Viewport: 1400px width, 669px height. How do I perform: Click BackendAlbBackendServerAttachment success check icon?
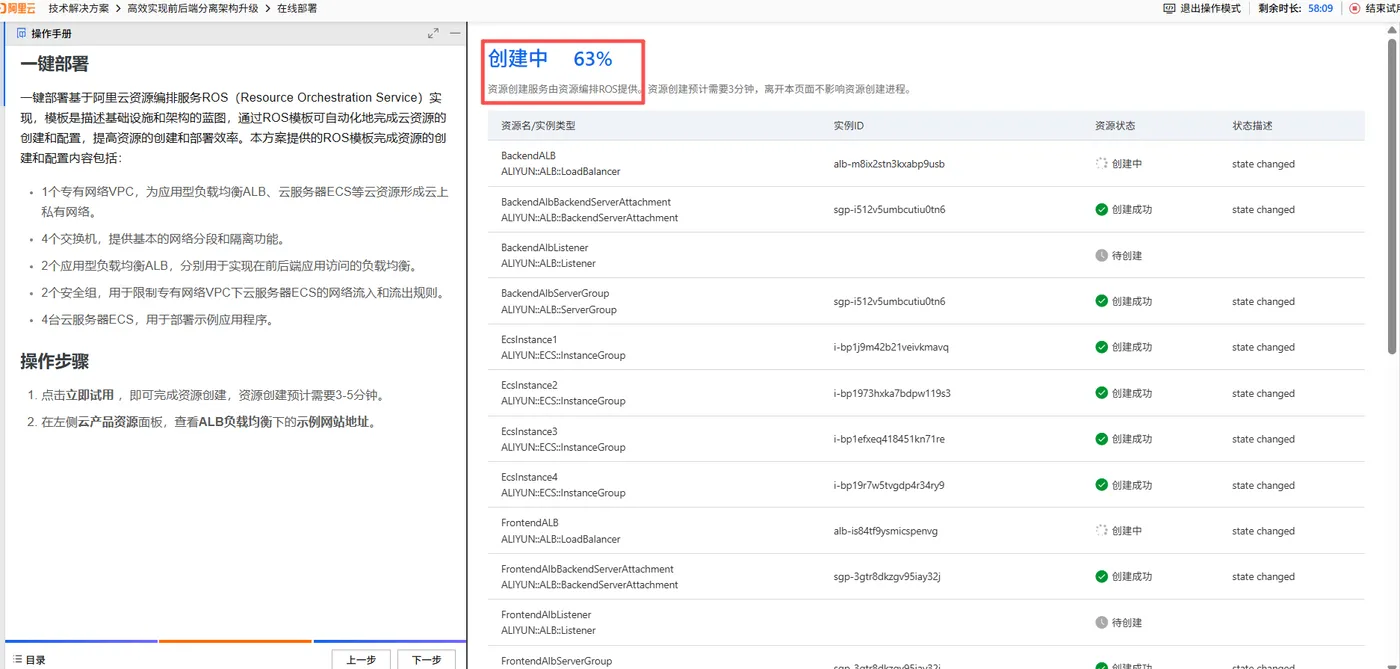[1101, 210]
